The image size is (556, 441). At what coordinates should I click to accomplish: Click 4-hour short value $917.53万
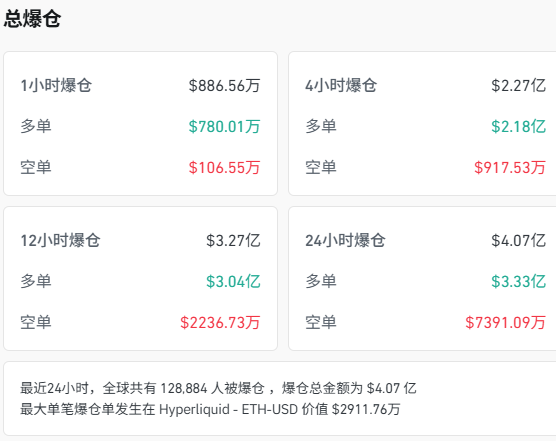tap(510, 167)
